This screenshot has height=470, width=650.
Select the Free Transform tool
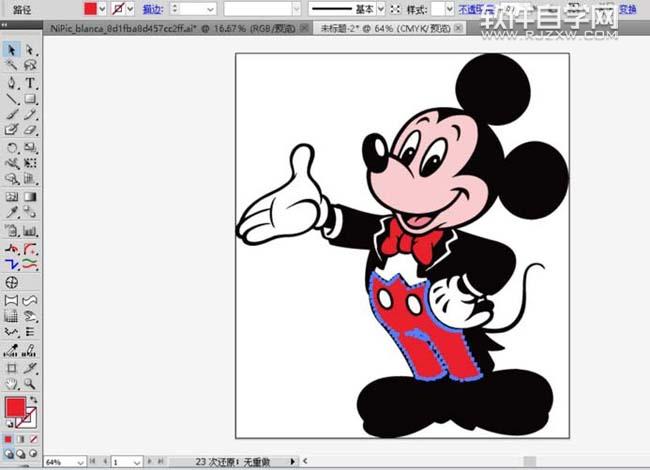click(x=30, y=163)
